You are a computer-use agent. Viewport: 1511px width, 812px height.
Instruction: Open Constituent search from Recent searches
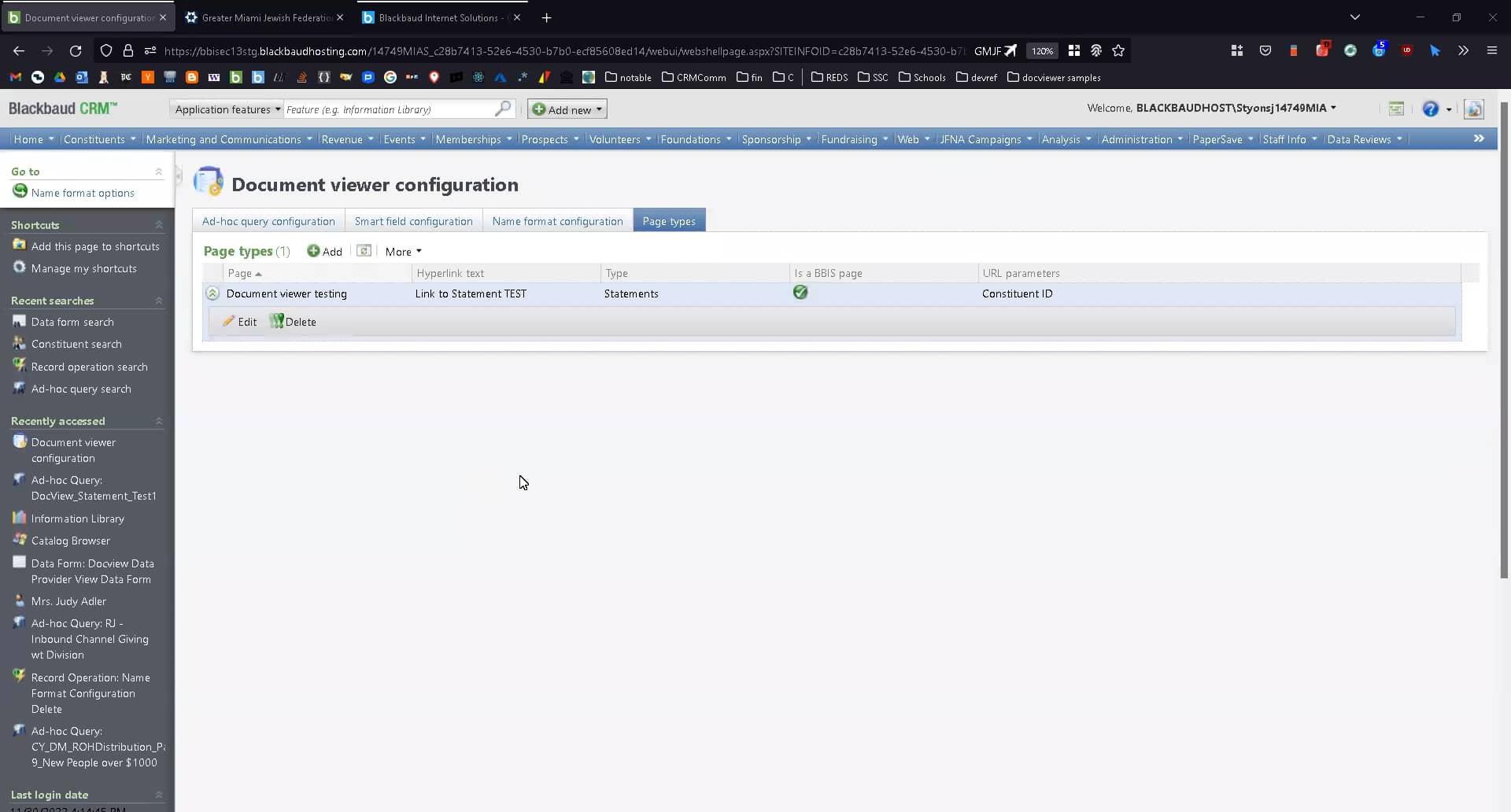76,344
